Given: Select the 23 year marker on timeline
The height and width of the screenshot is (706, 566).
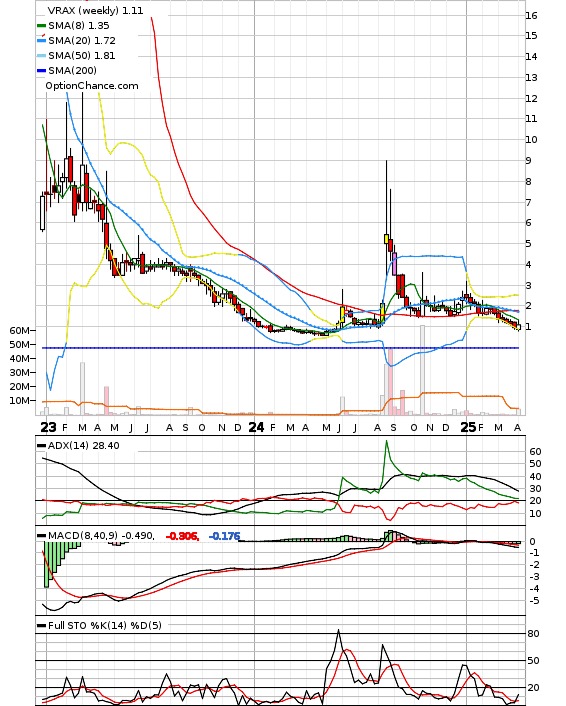Looking at the screenshot, I should coord(48,427).
